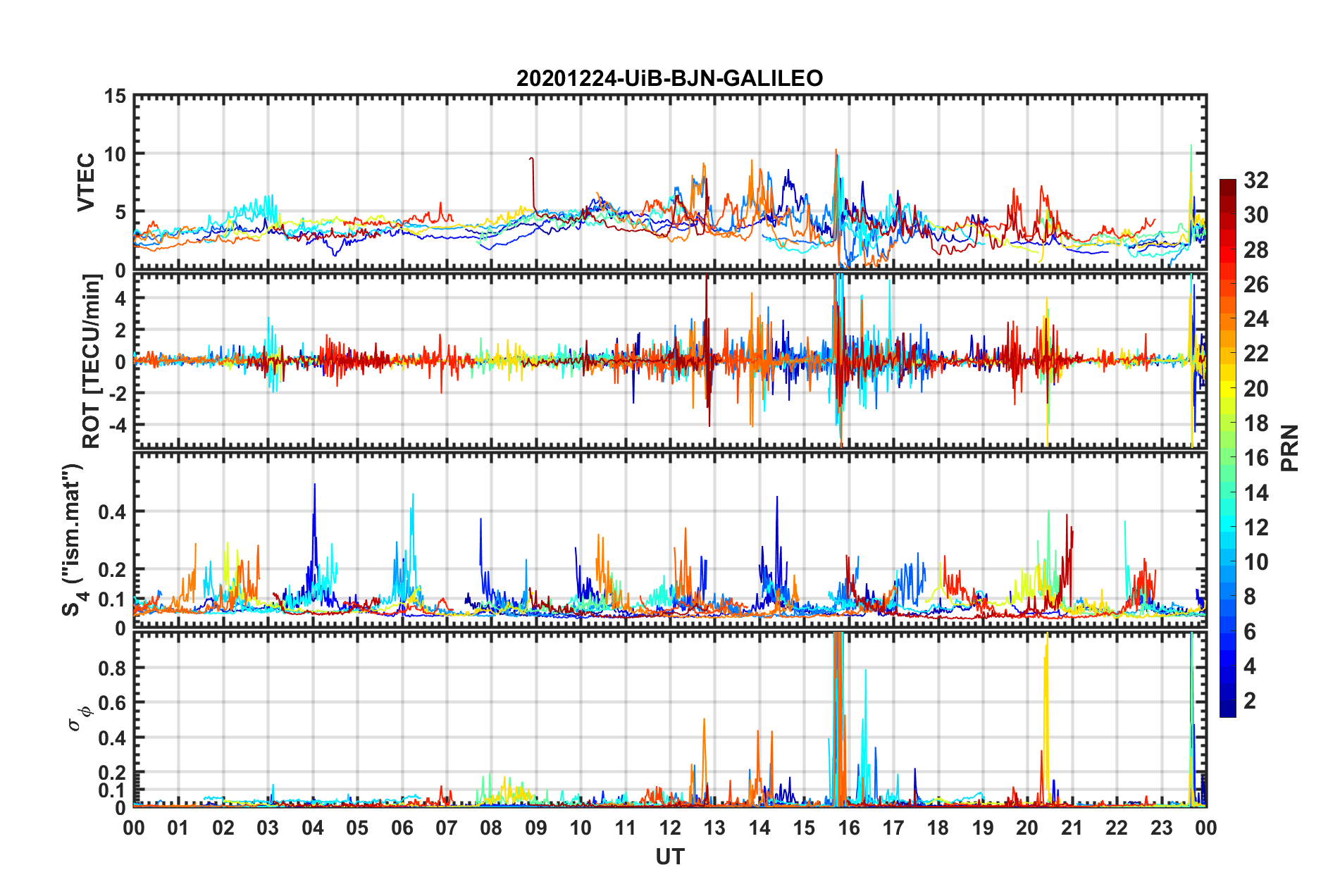Click colorbar PRN tick 16
The image size is (1340, 896).
(1256, 458)
